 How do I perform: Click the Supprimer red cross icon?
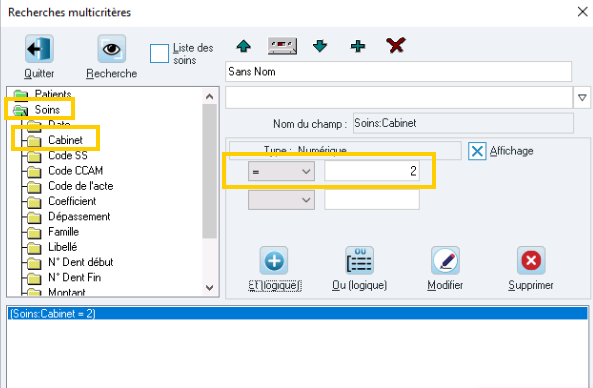pos(531,260)
